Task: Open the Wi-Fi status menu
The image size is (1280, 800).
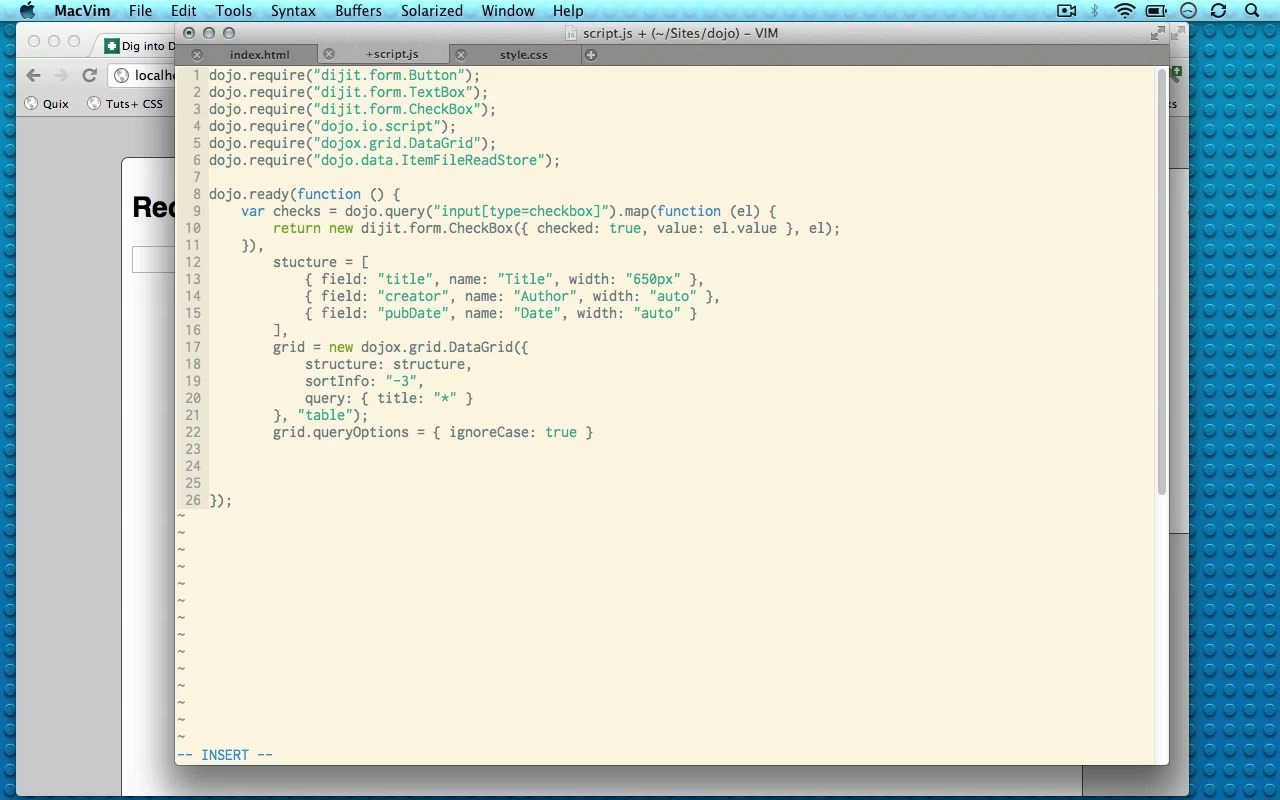Action: pos(1125,11)
